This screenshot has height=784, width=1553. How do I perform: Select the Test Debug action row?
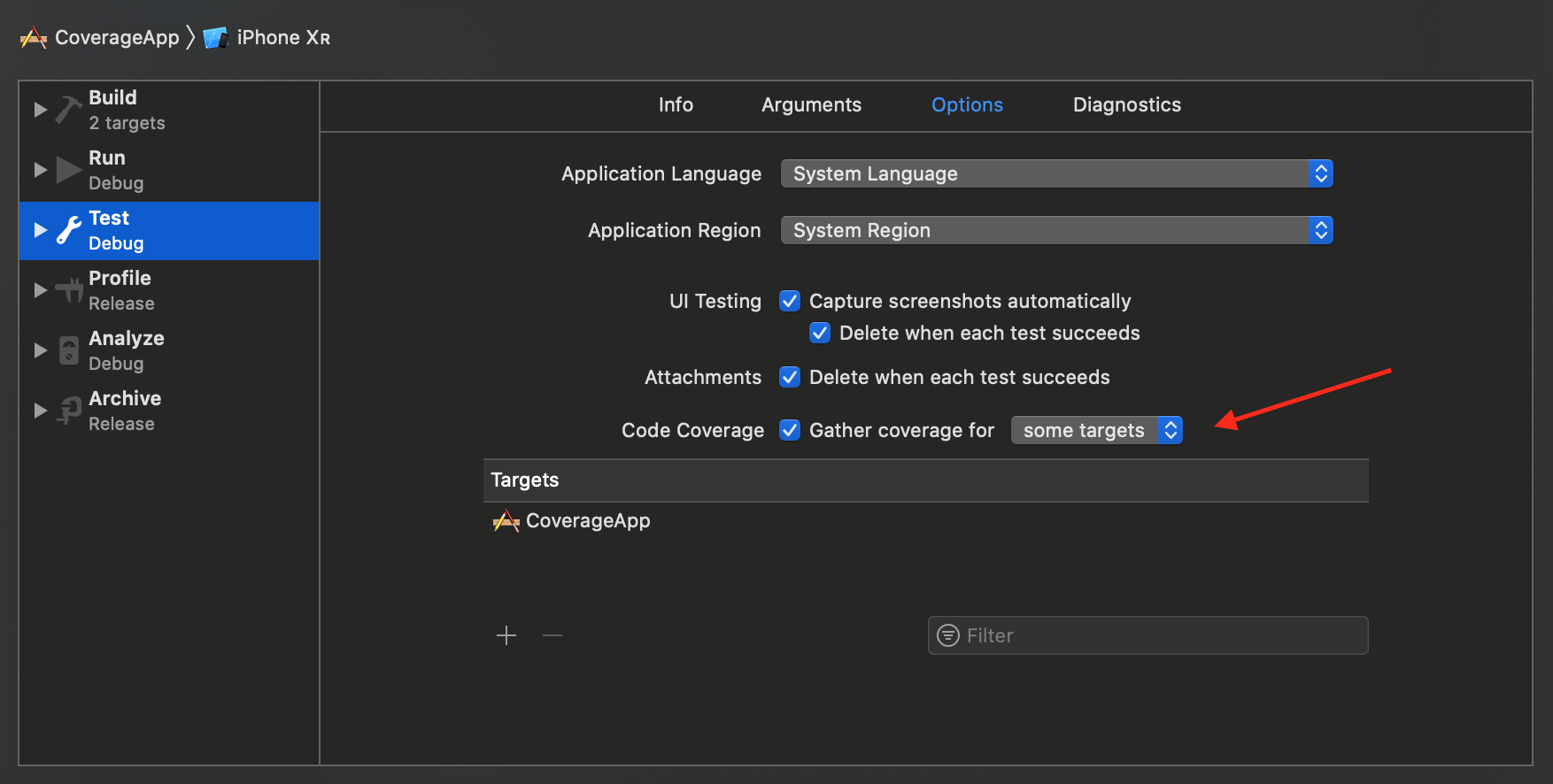(x=169, y=231)
